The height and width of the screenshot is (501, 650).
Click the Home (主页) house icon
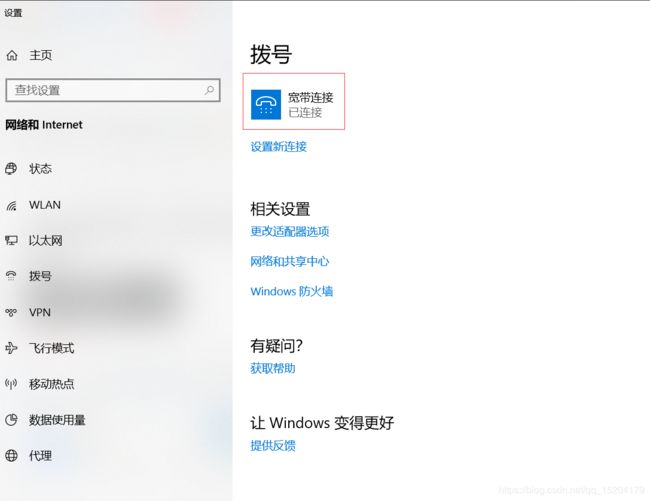tap(12, 55)
